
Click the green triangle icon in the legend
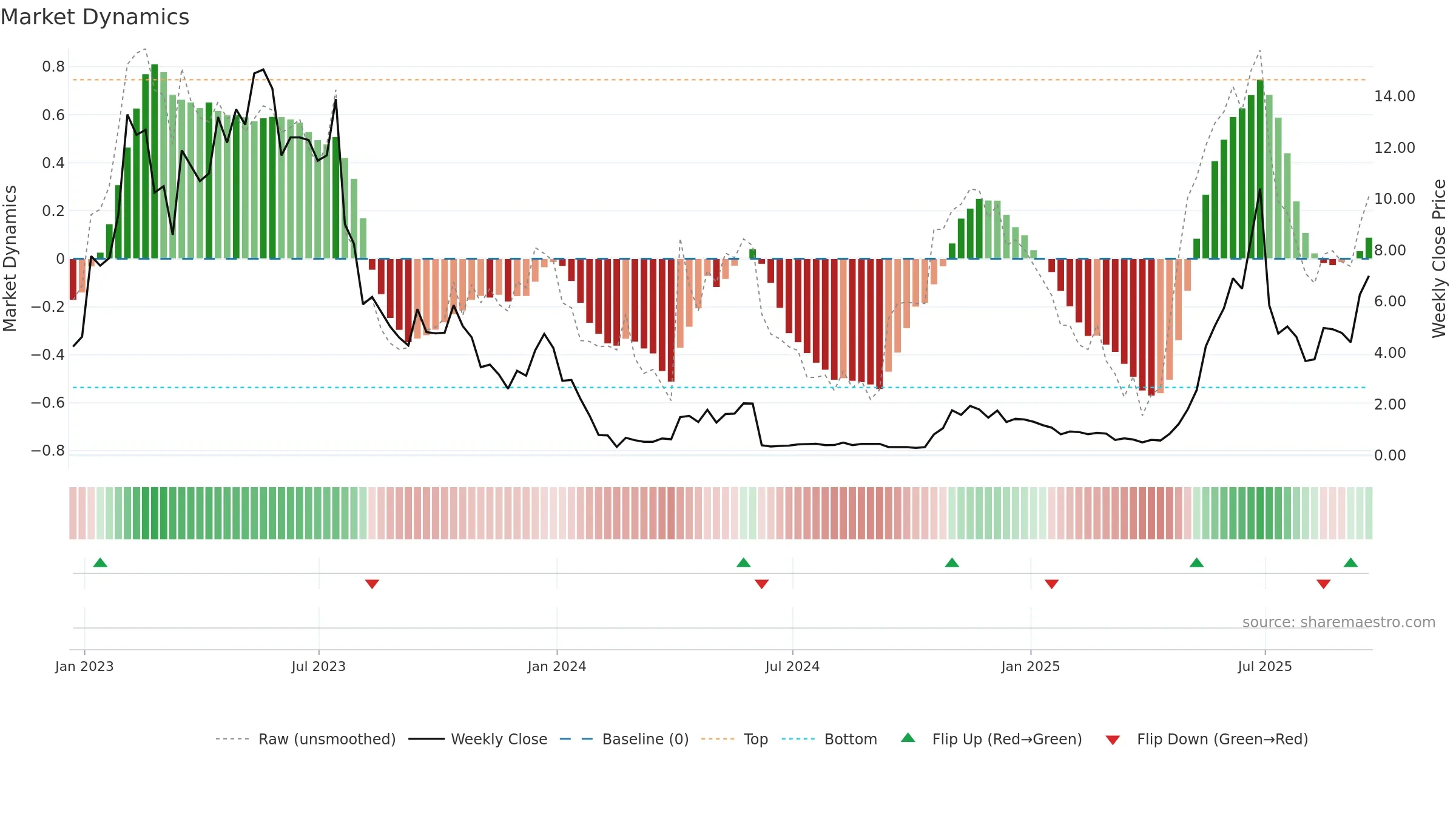[x=908, y=738]
